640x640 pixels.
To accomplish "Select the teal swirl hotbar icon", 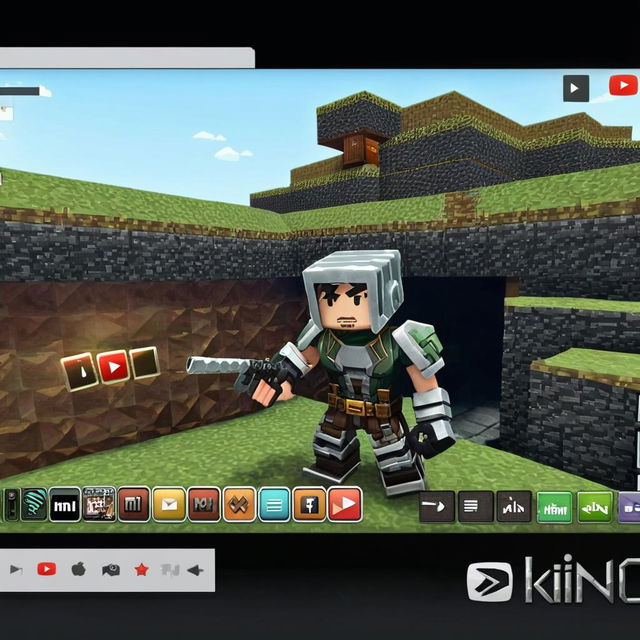I will 34,504.
